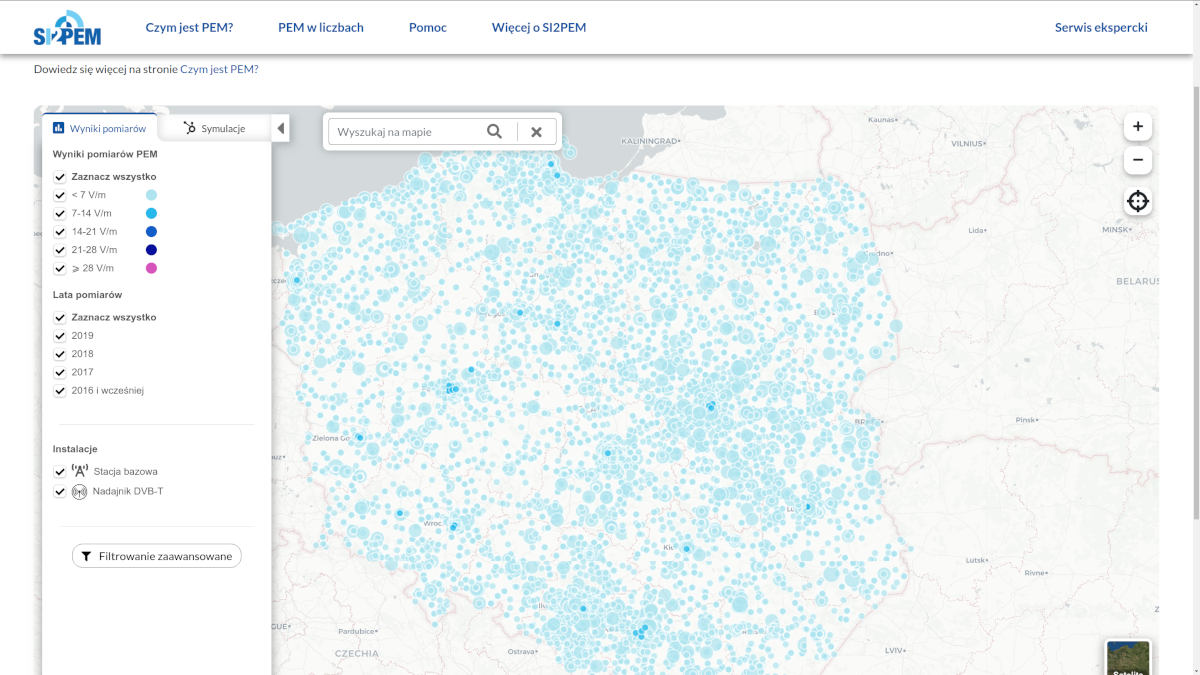Zoom in on the map

coord(1138,127)
